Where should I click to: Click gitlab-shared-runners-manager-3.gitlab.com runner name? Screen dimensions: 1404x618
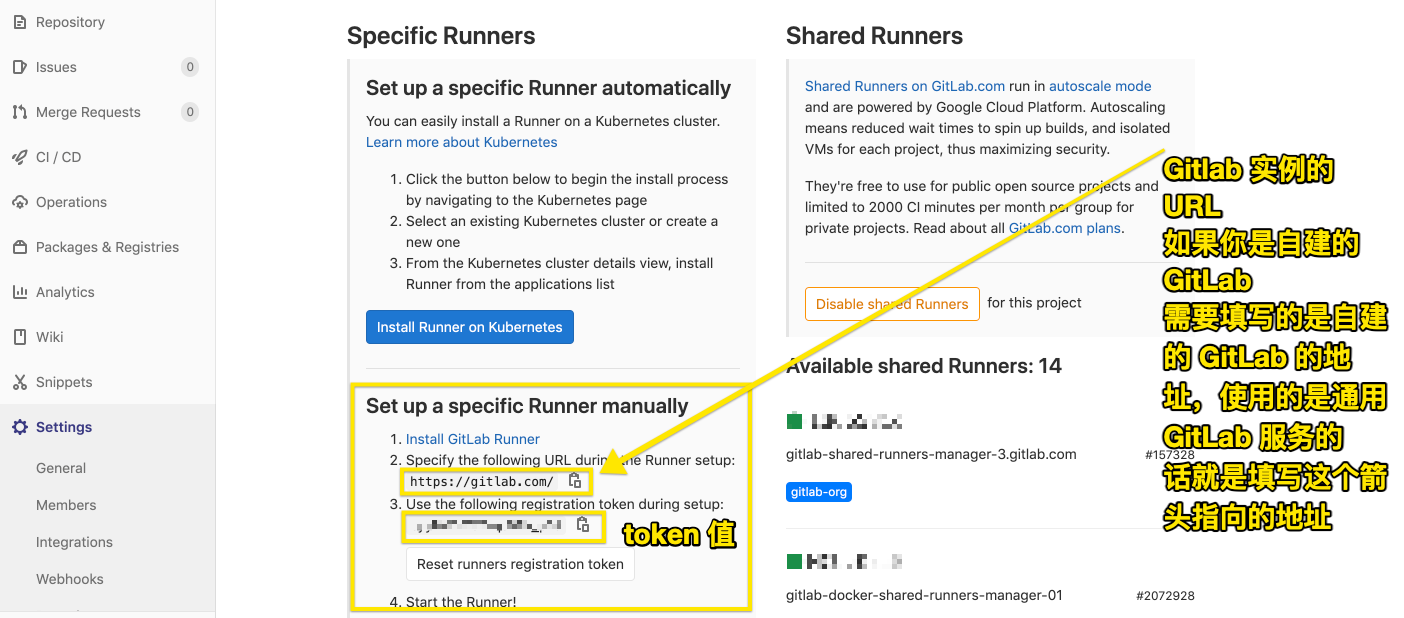[x=931, y=454]
